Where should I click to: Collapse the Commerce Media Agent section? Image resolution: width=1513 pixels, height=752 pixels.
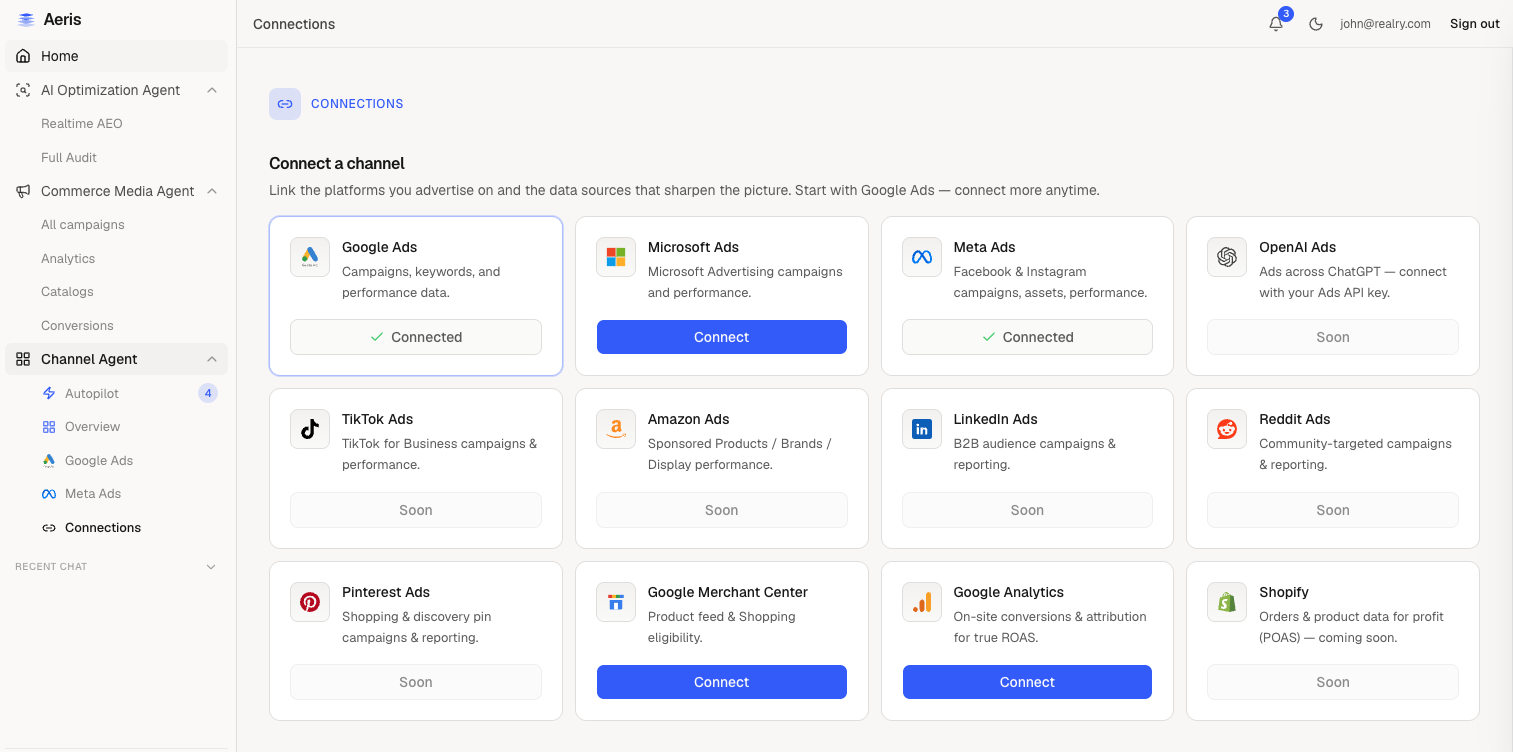[211, 191]
